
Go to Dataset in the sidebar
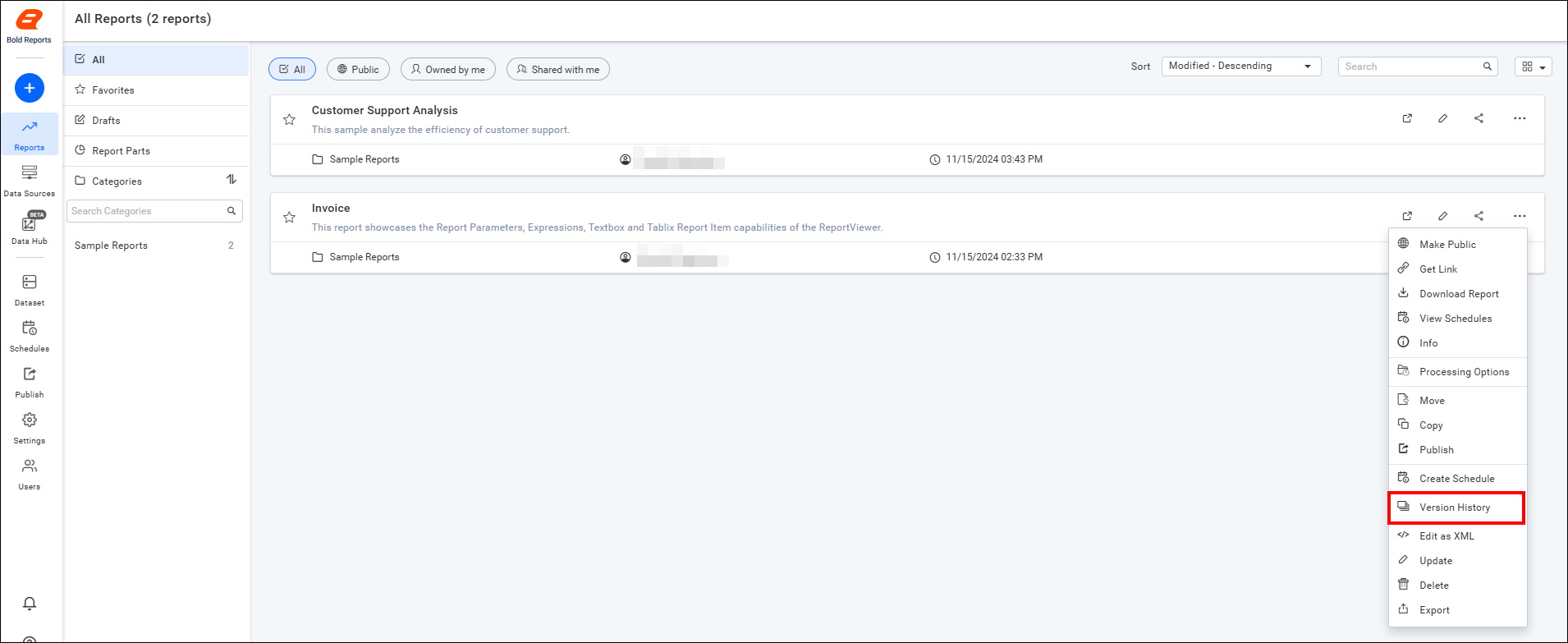point(30,290)
